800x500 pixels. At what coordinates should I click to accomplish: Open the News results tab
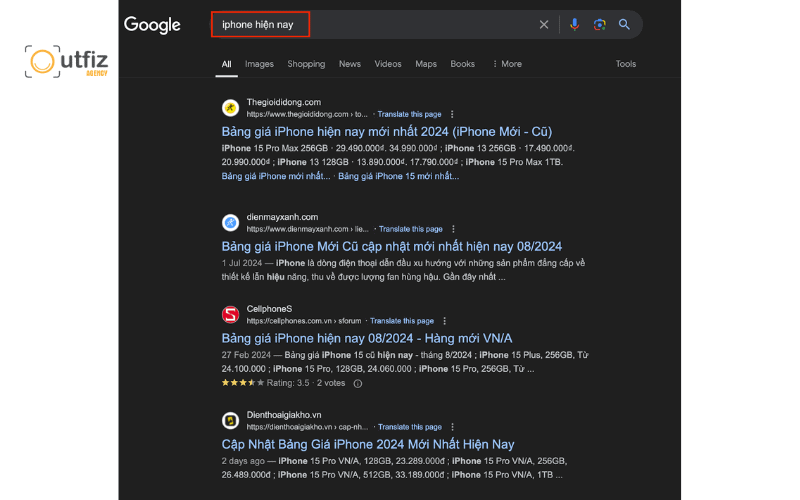(350, 64)
